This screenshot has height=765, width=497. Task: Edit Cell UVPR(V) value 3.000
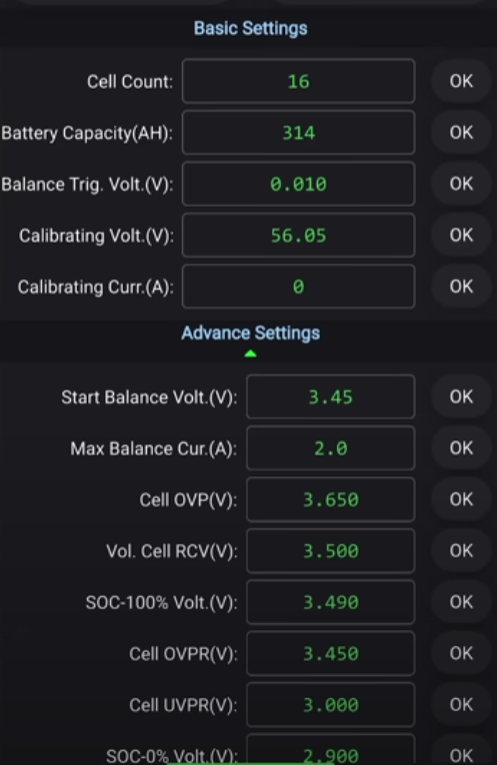(331, 705)
